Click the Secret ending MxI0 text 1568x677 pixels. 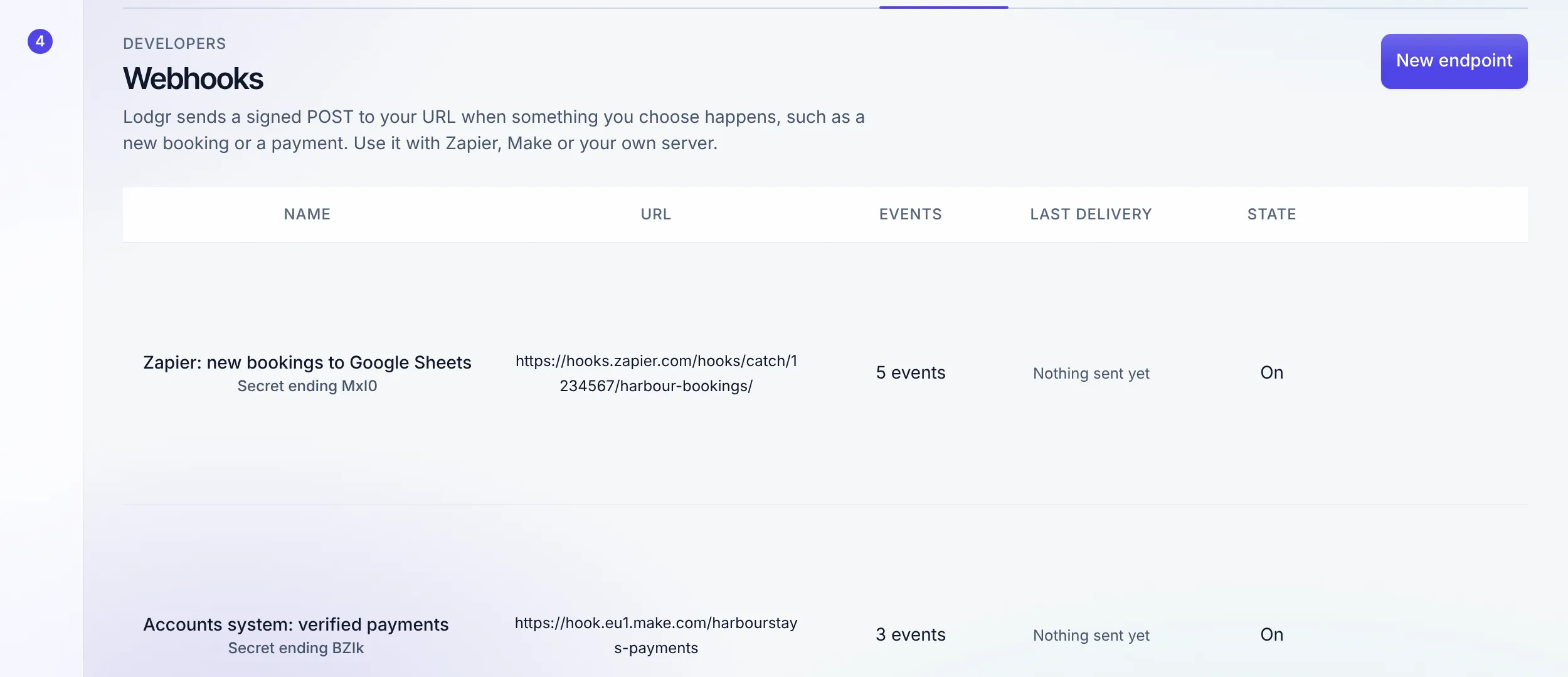click(307, 386)
